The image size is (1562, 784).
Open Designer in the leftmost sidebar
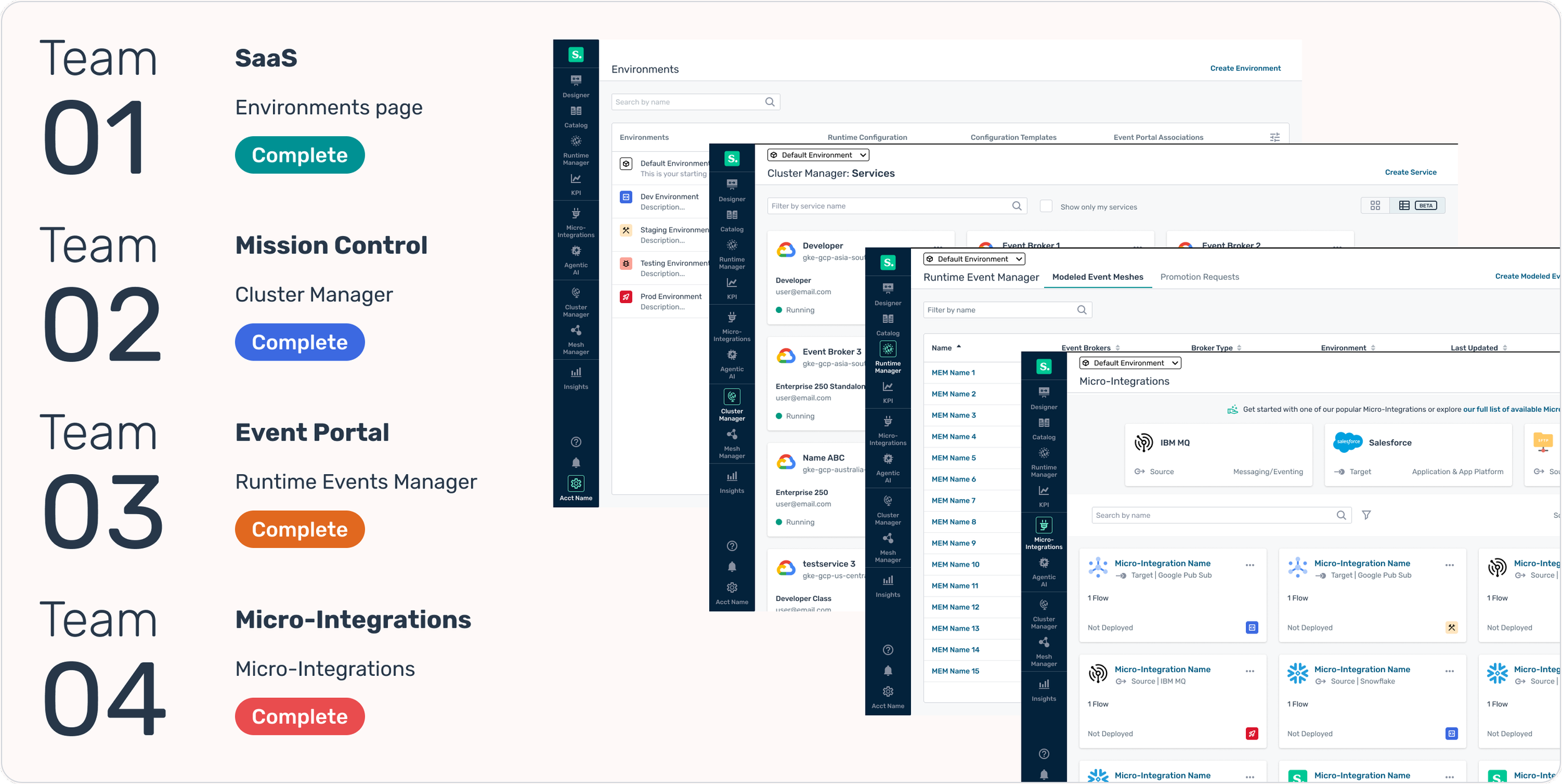(575, 85)
